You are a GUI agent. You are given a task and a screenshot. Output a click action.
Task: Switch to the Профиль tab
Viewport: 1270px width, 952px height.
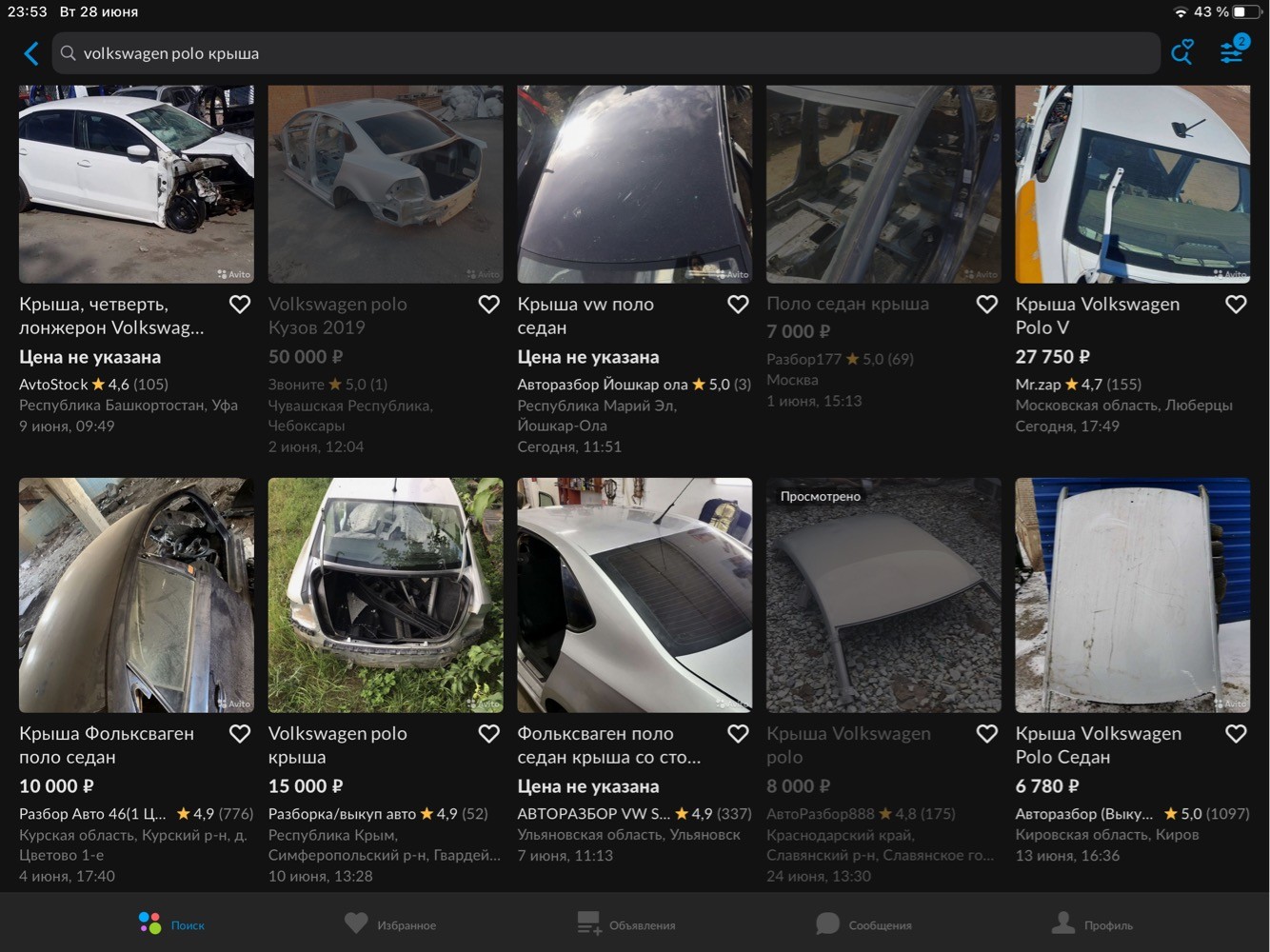1092,923
